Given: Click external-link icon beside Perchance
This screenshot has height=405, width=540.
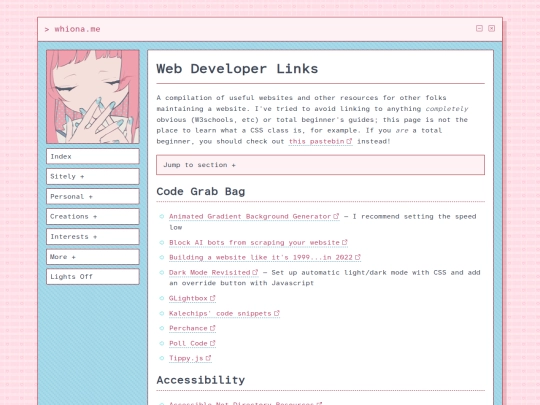Looking at the screenshot, I should pyautogui.click(x=212, y=328).
